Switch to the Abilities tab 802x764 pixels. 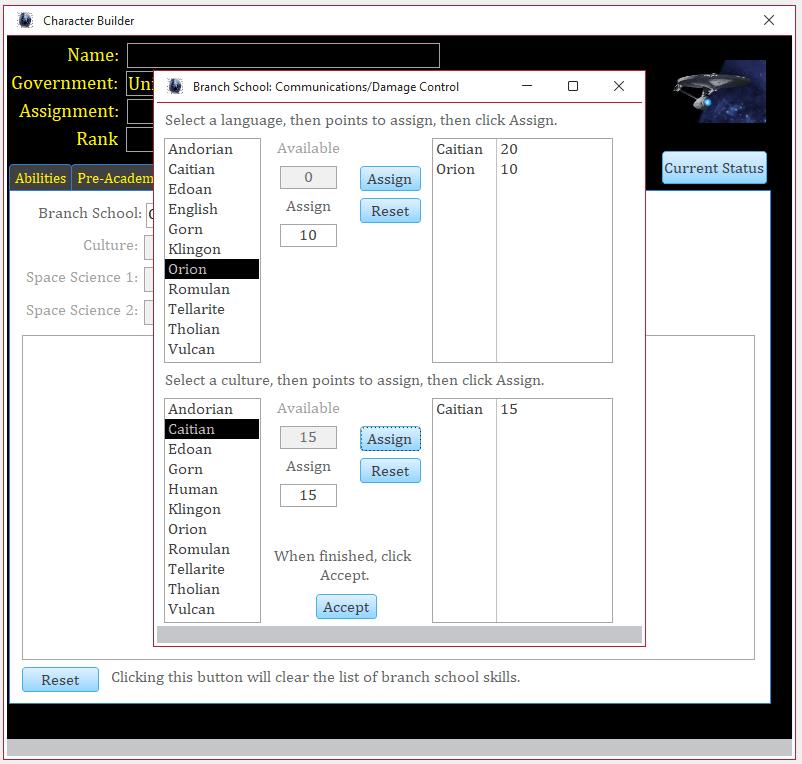pos(40,178)
